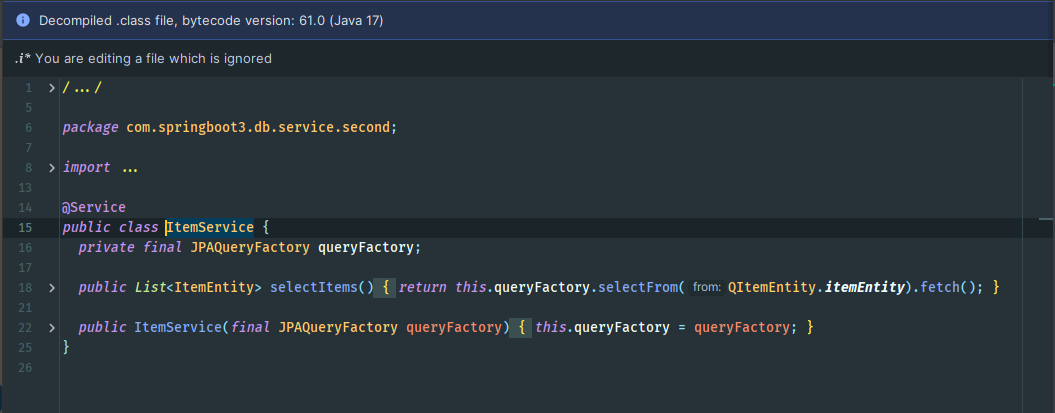
Task: Click the package keyword on line 6
Action: [90, 127]
